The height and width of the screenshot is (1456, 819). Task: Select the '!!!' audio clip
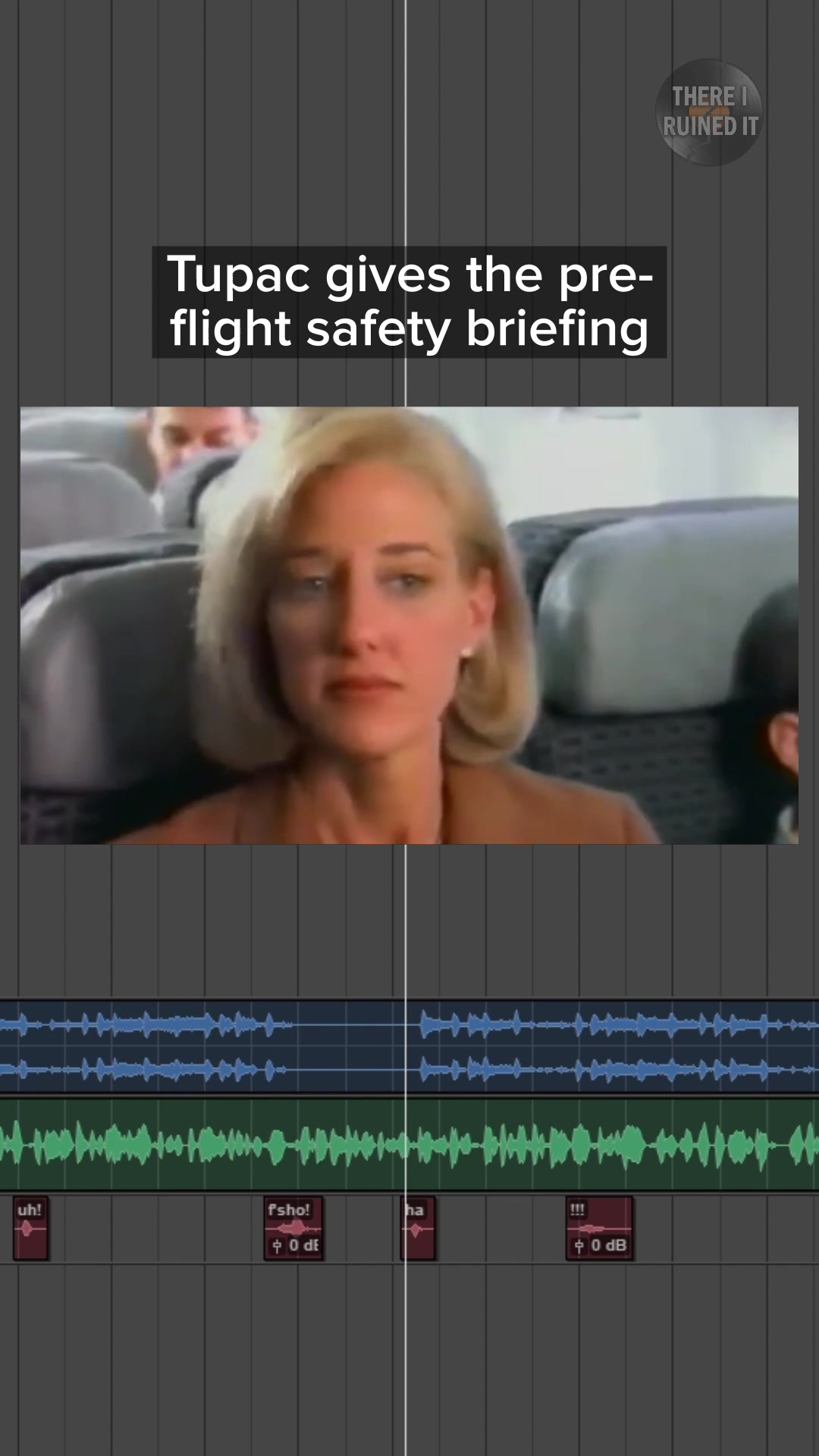tap(599, 1228)
